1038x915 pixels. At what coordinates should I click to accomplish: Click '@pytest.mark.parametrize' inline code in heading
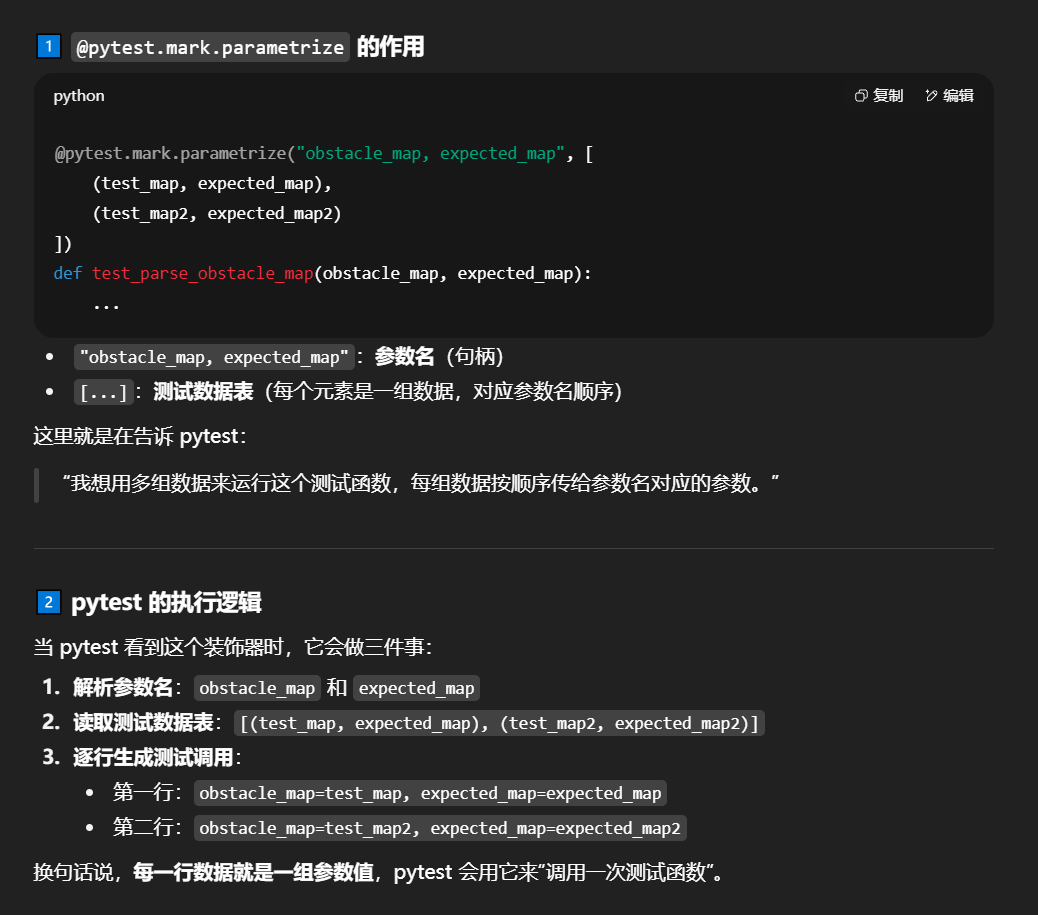pyautogui.click(x=211, y=47)
